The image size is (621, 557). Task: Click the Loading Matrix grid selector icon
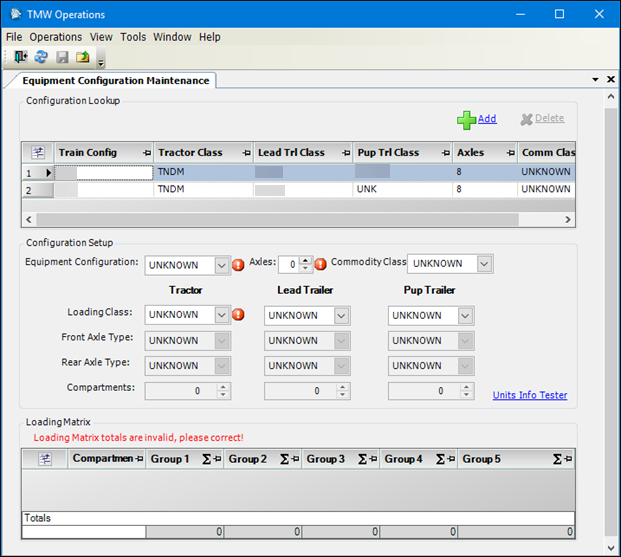[45, 459]
